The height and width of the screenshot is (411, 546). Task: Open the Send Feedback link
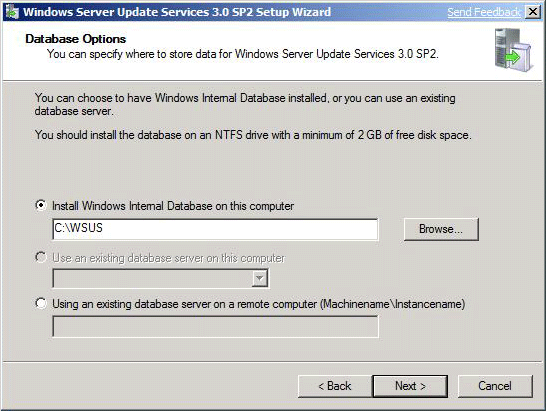coord(484,12)
